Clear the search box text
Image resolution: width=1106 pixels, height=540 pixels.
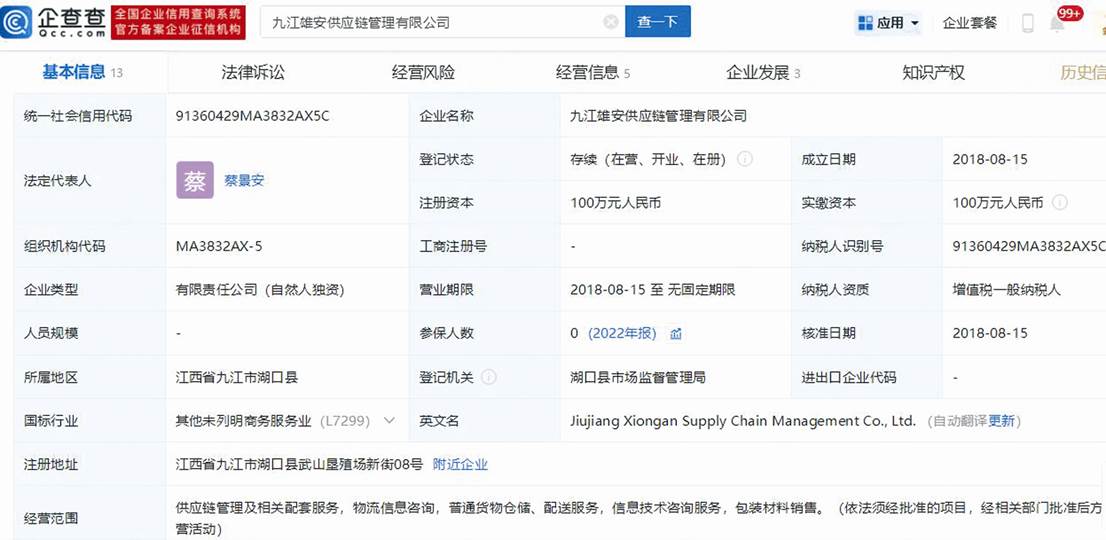click(x=610, y=22)
